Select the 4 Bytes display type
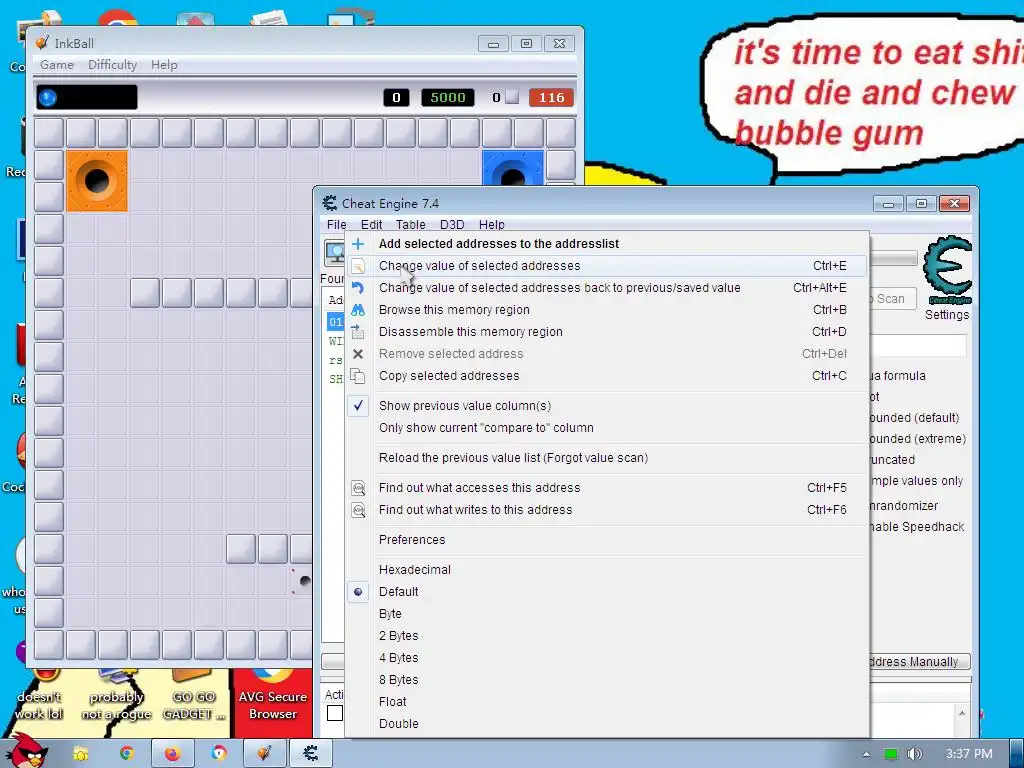Image resolution: width=1024 pixels, height=768 pixels. [398, 658]
